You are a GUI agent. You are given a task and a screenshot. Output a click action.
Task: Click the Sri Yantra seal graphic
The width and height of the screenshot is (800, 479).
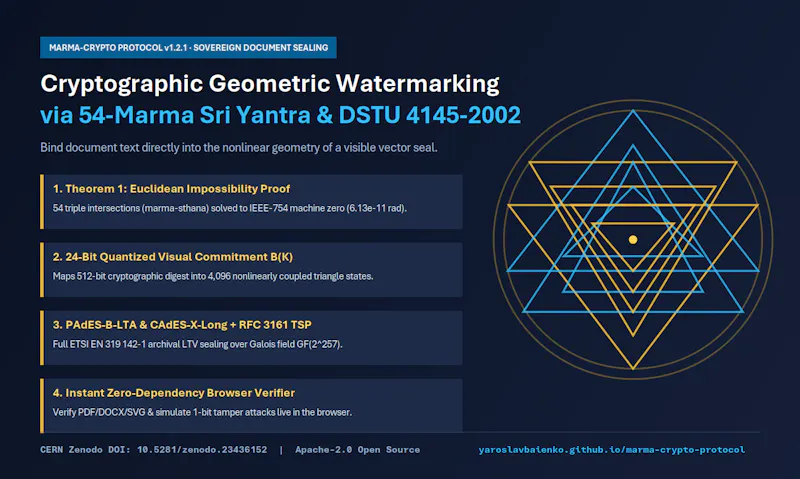[x=633, y=240]
